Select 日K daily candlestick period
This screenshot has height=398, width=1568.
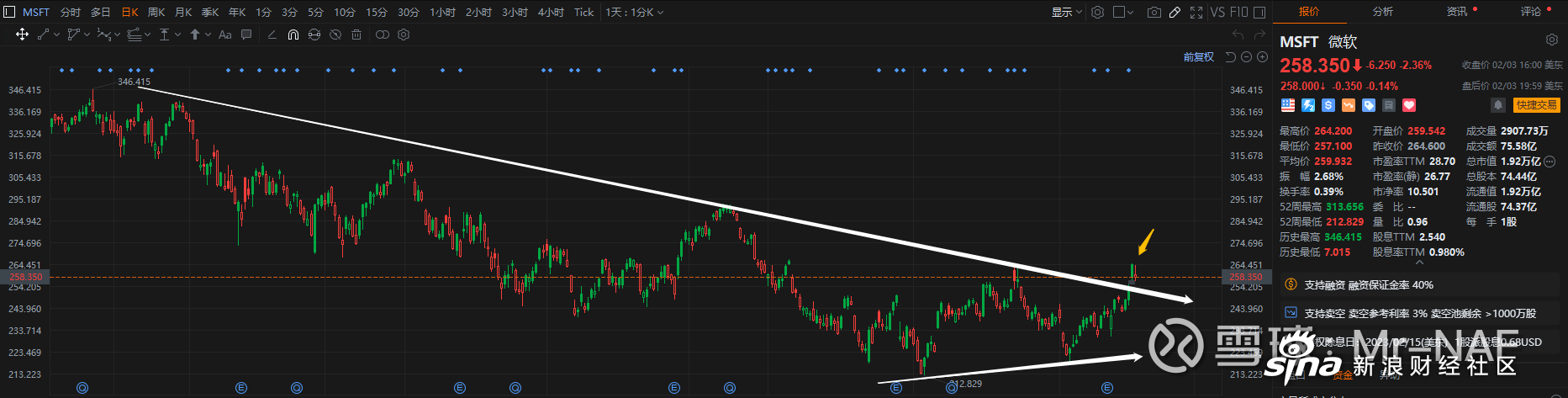click(x=129, y=12)
